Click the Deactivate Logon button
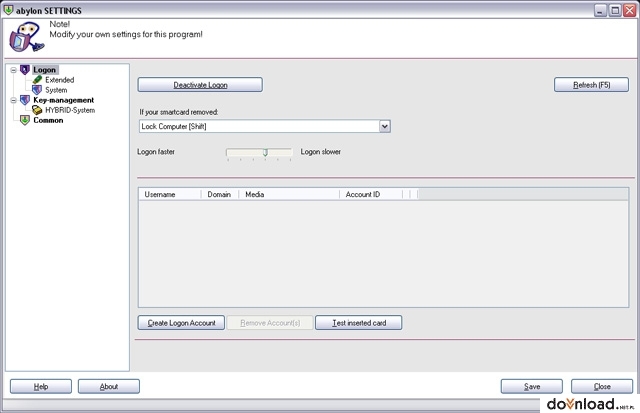This screenshot has height=413, width=640. tap(200, 85)
